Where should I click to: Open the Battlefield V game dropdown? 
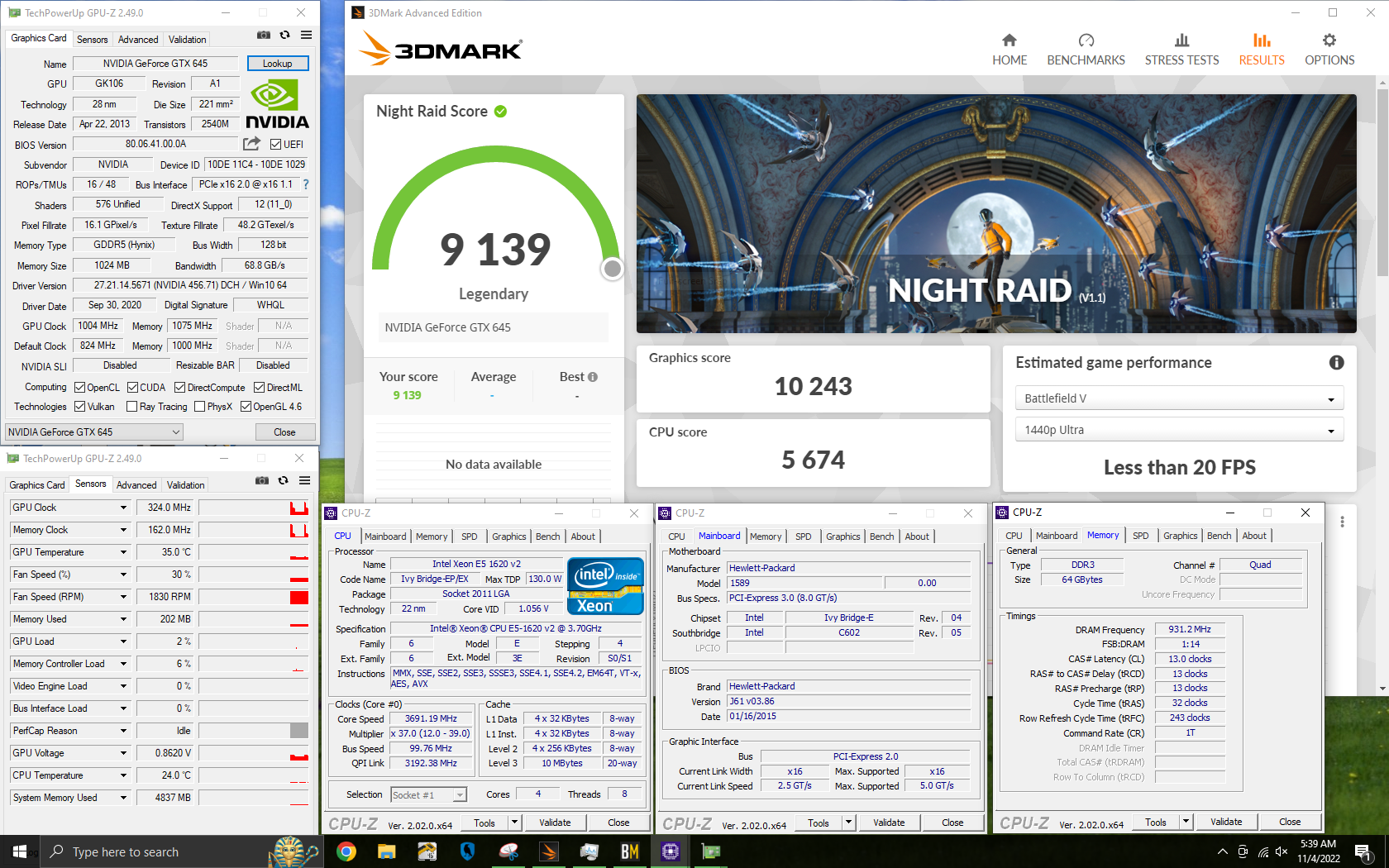click(x=1179, y=398)
